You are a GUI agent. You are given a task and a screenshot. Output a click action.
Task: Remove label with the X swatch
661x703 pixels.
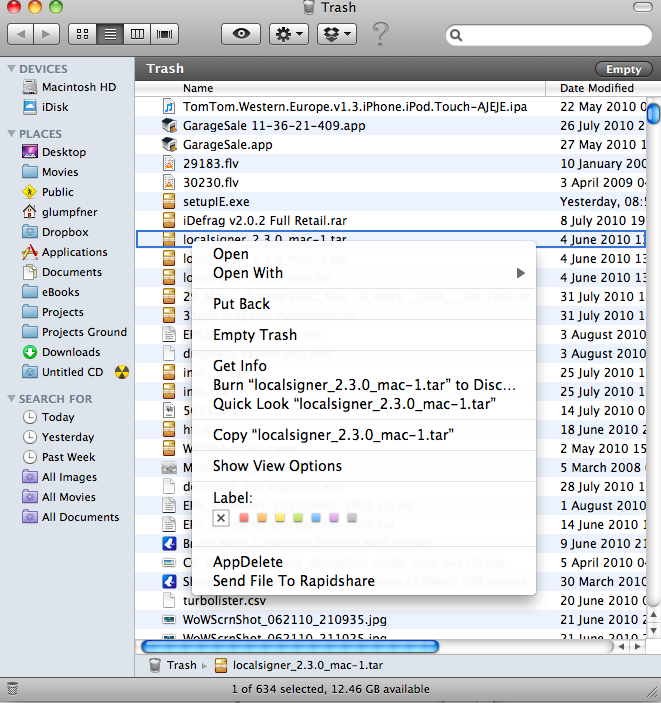(221, 518)
